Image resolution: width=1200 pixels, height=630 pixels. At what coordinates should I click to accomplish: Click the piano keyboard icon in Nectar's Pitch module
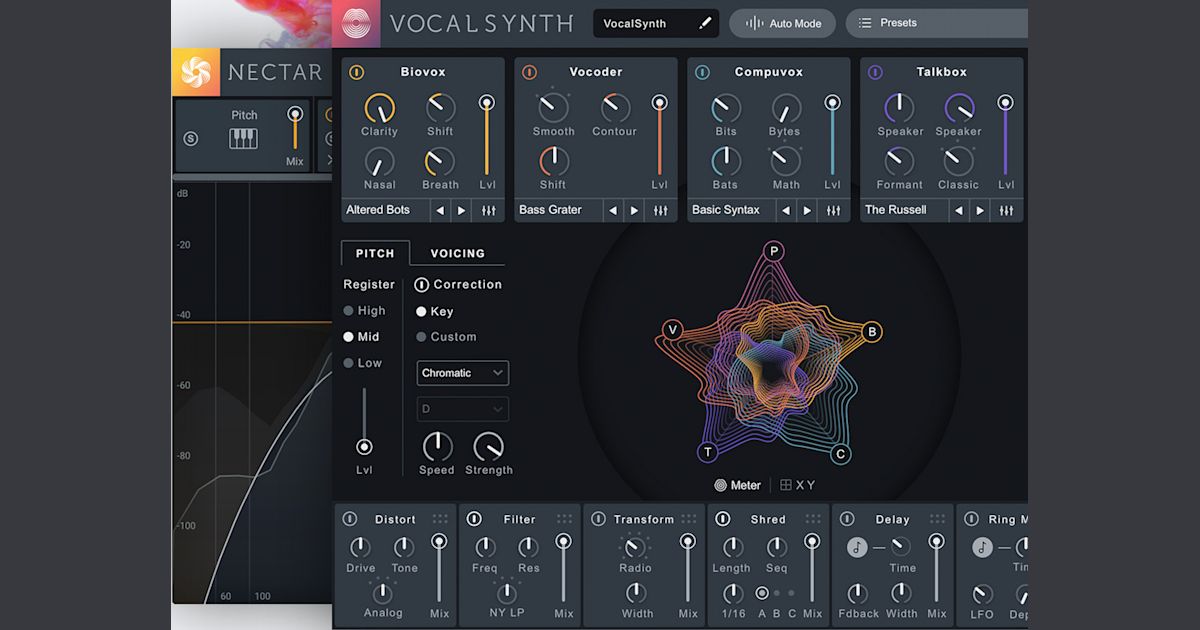coord(242,136)
